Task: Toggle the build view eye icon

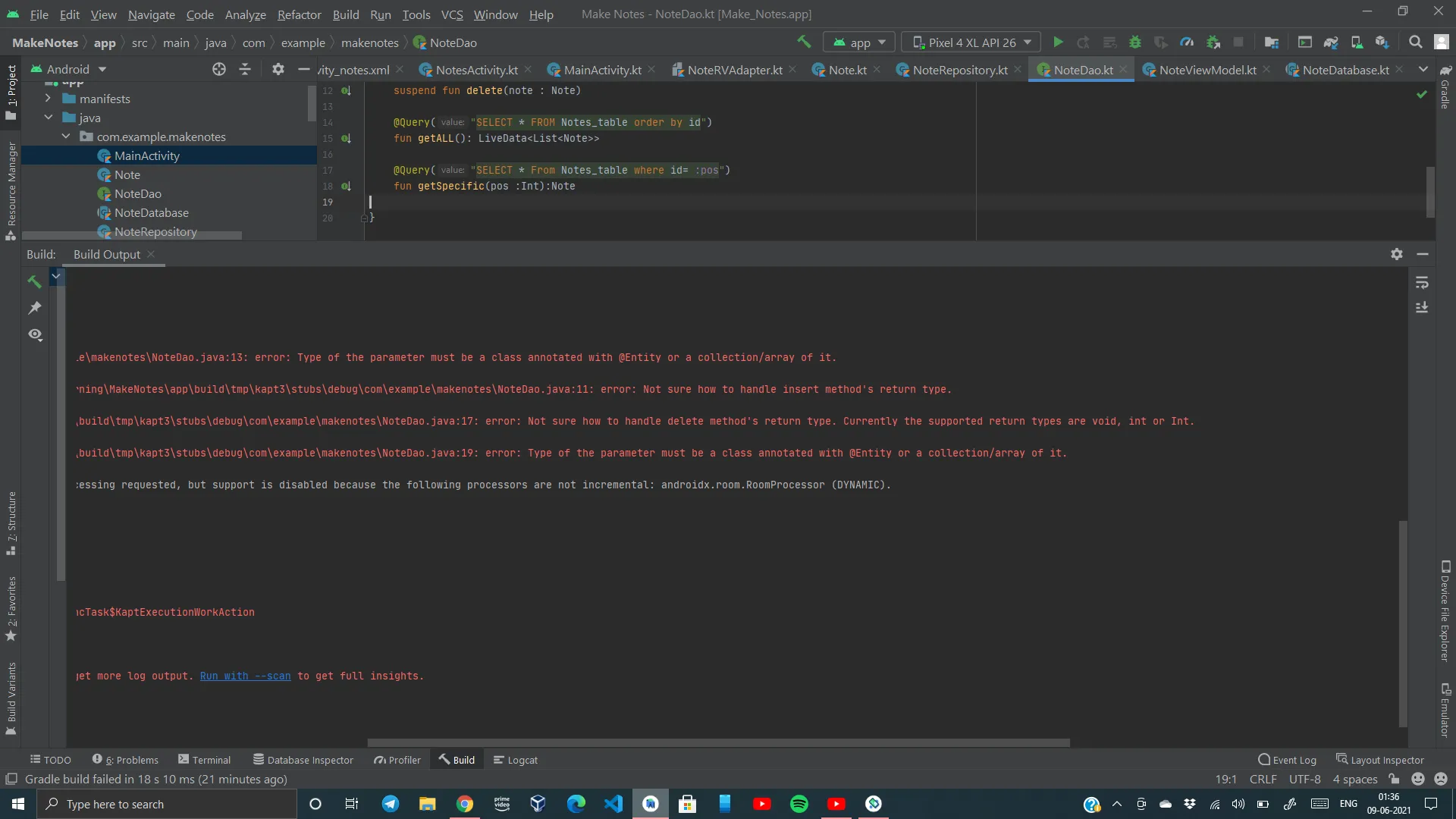Action: [x=35, y=334]
